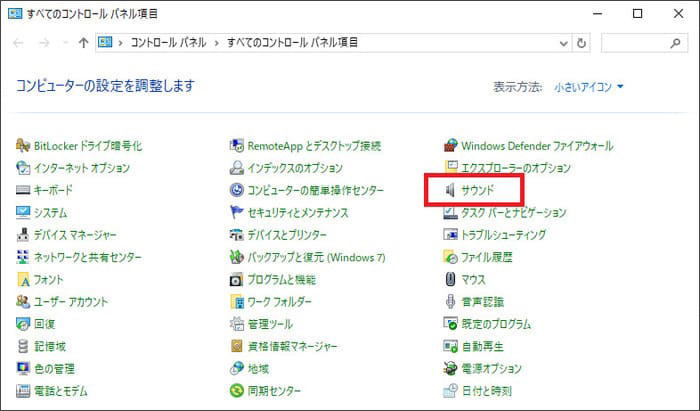
Task: Click the 回復 recovery icon
Action: (x=23, y=324)
